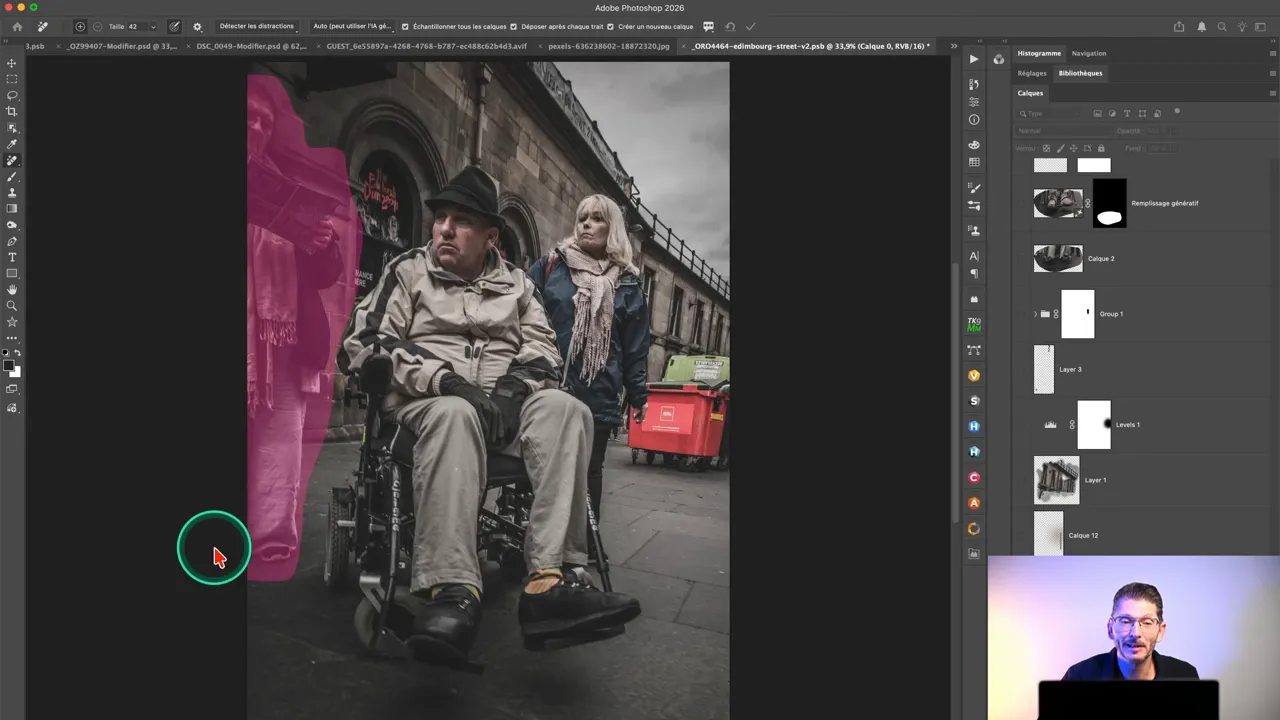Select the Type tool
The image size is (1280, 720).
click(12, 257)
